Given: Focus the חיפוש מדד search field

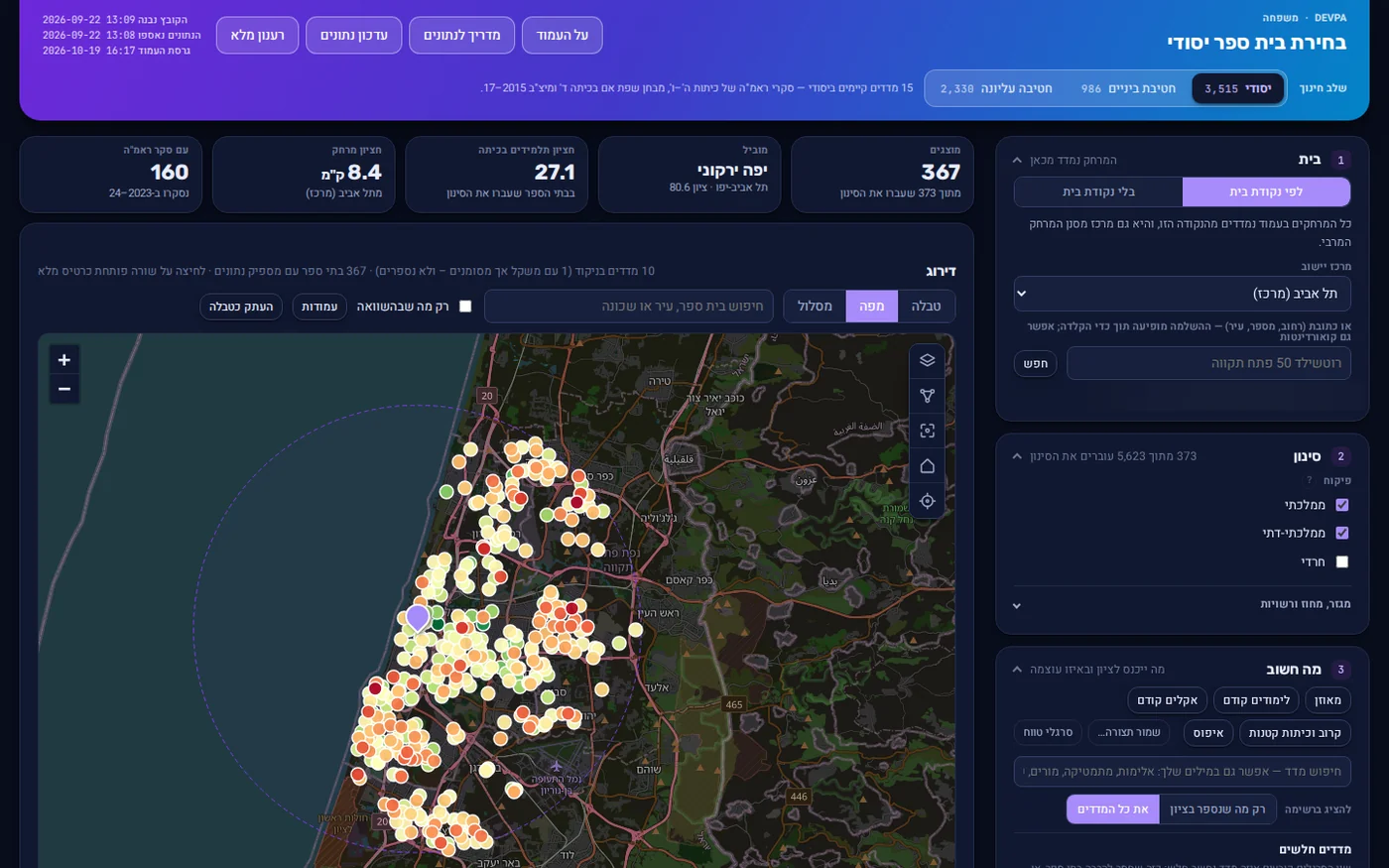Looking at the screenshot, I should [1182, 771].
